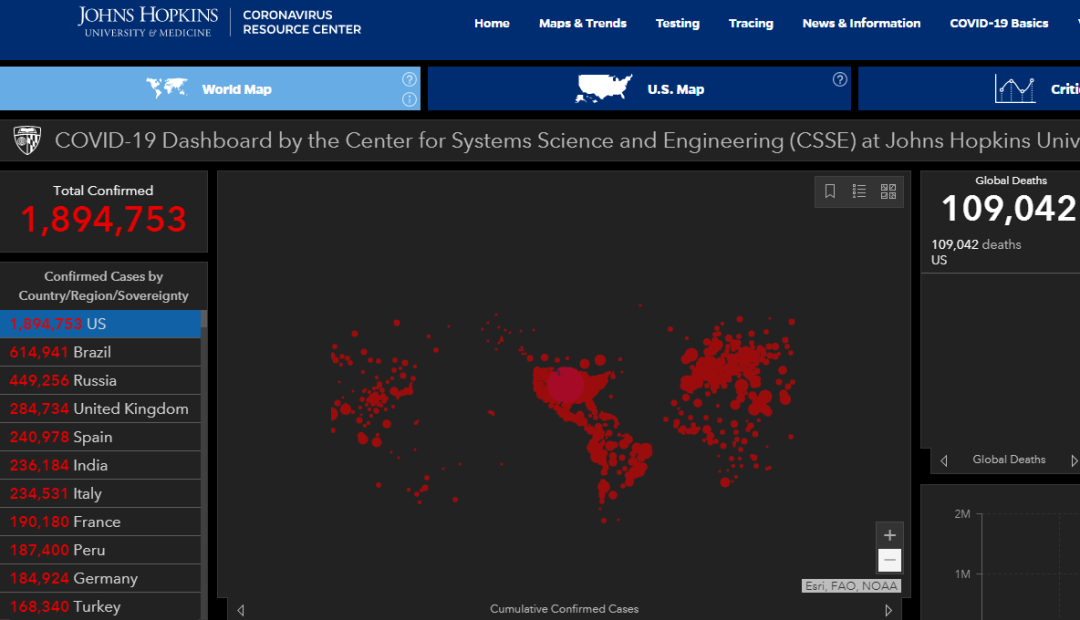1080x620 pixels.
Task: Zoom in on the map with plus button
Action: click(x=889, y=535)
